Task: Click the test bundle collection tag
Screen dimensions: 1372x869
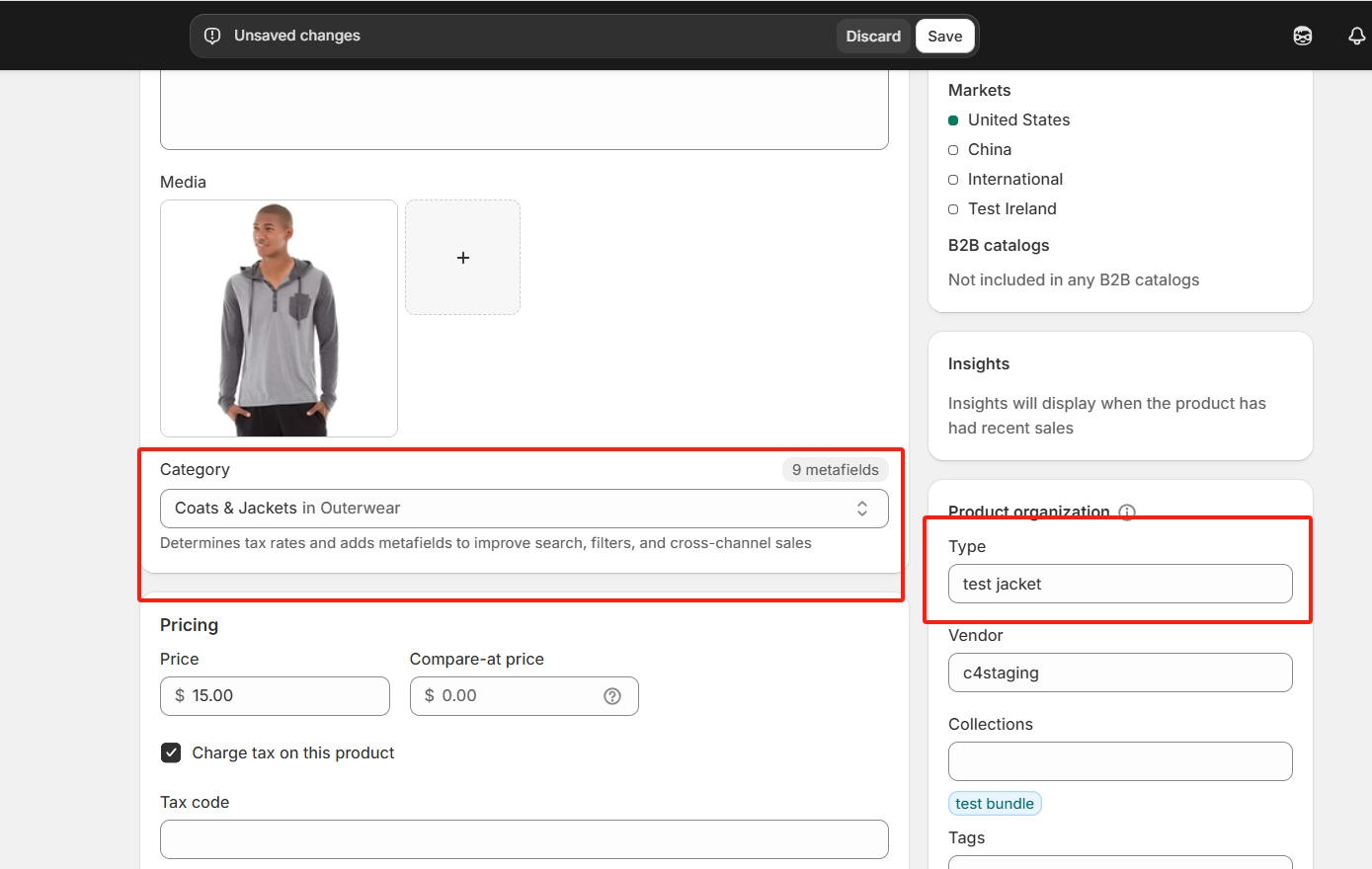Action: (994, 804)
